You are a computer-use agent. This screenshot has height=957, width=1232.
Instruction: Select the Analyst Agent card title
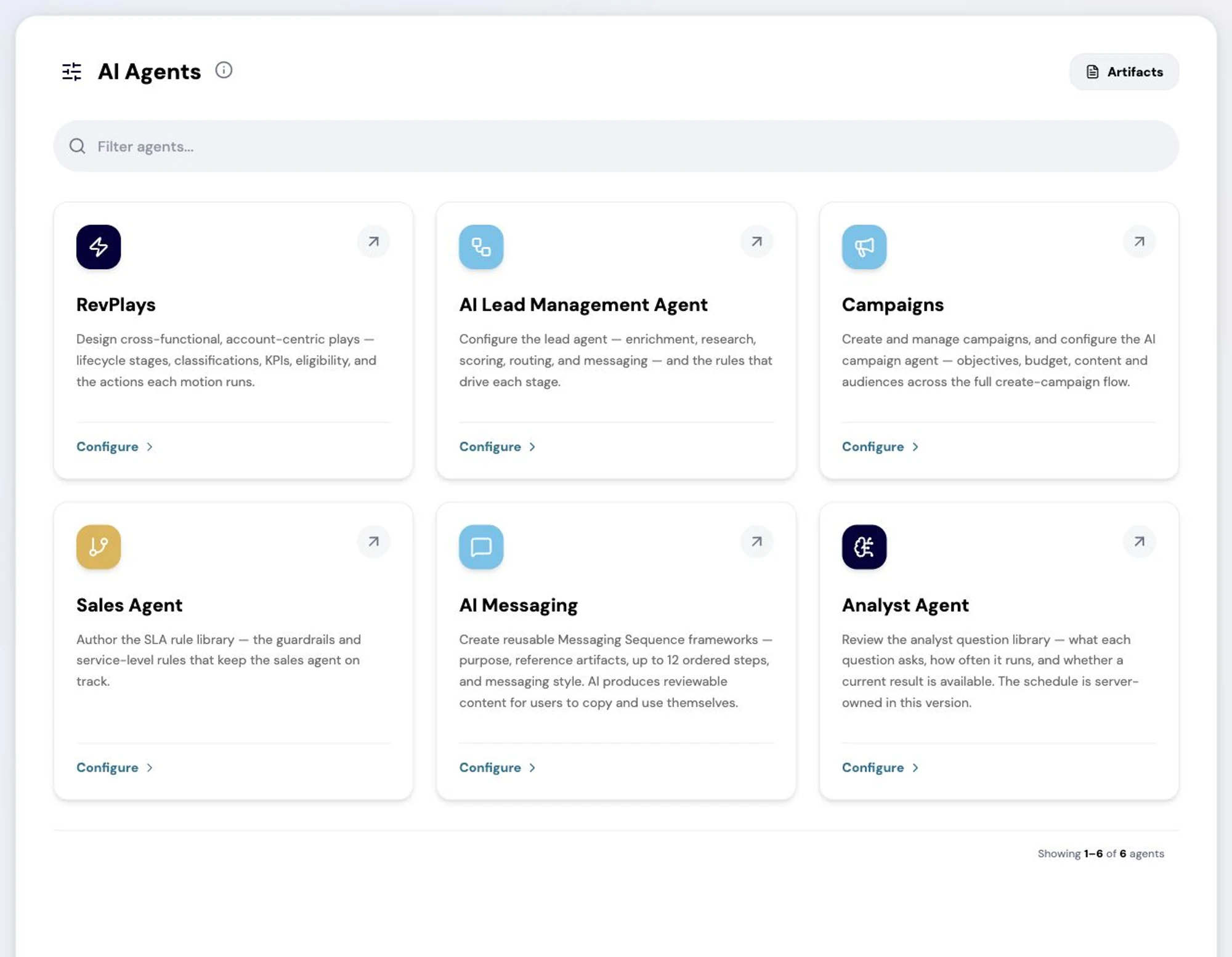pyautogui.click(x=906, y=605)
